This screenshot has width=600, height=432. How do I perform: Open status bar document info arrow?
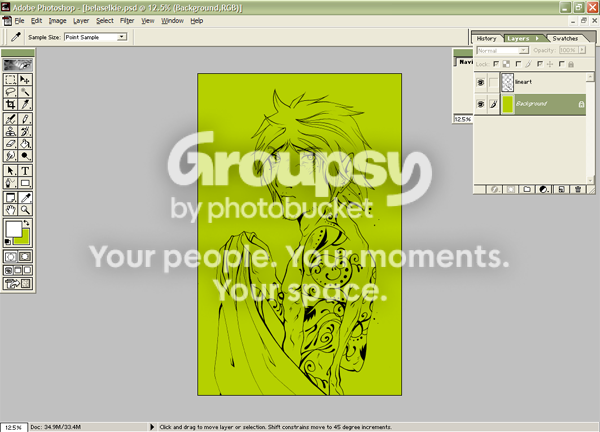click(152, 427)
